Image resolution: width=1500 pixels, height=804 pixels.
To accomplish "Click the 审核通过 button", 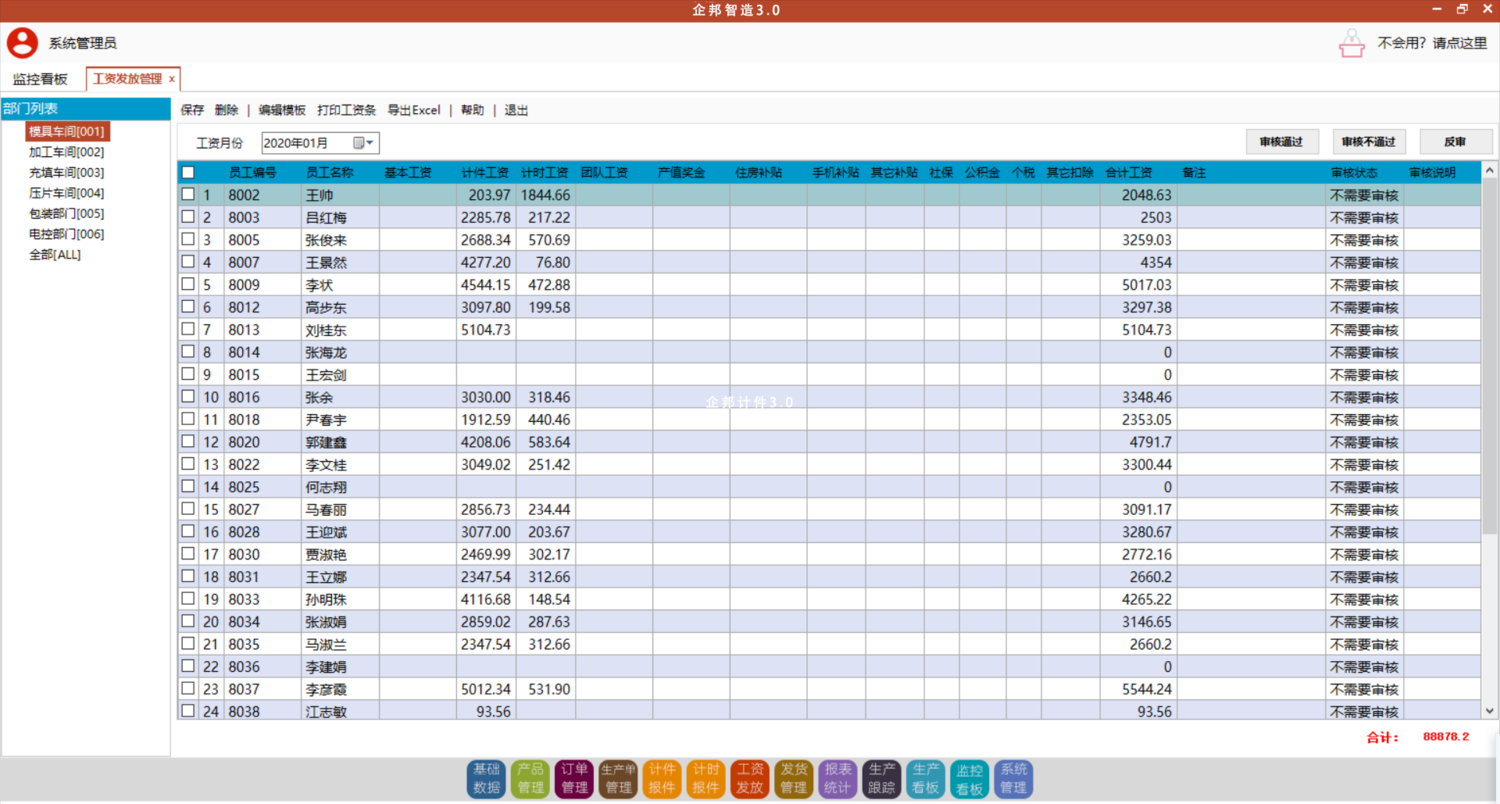I will click(x=1282, y=142).
